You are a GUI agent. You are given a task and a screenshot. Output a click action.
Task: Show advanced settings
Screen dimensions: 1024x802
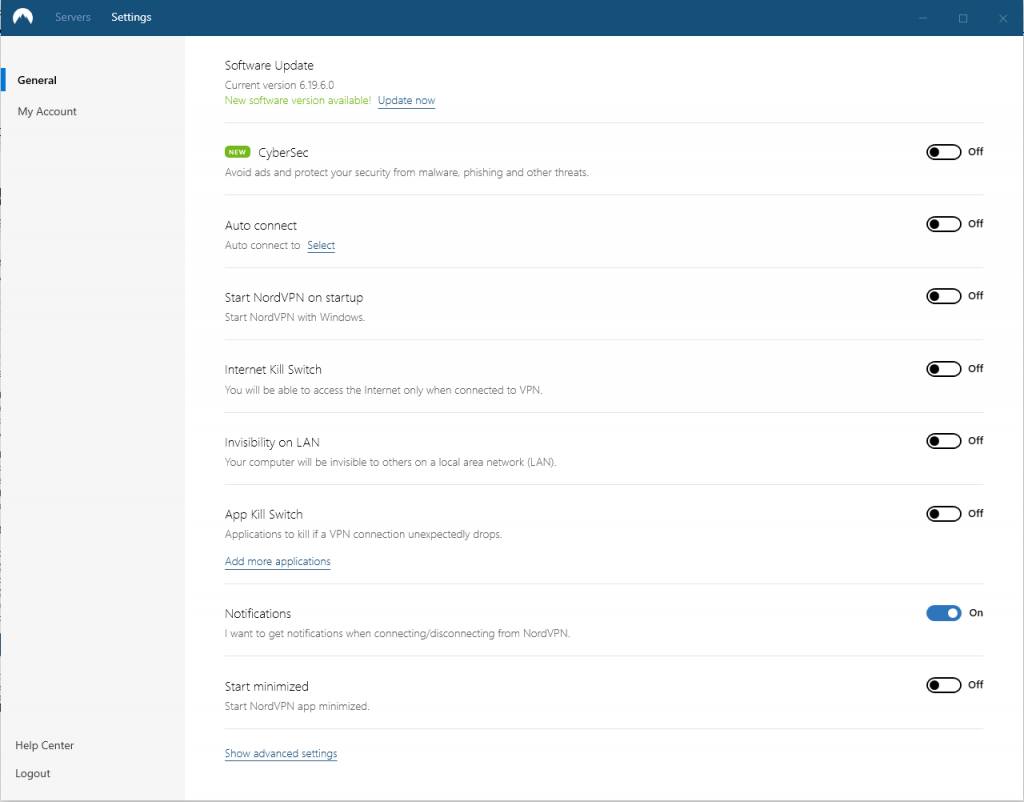281,754
